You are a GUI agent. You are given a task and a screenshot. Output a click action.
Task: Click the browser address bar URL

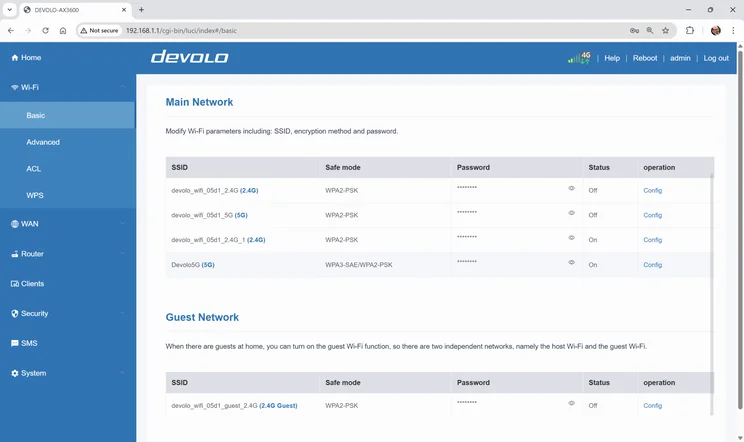(180, 30)
